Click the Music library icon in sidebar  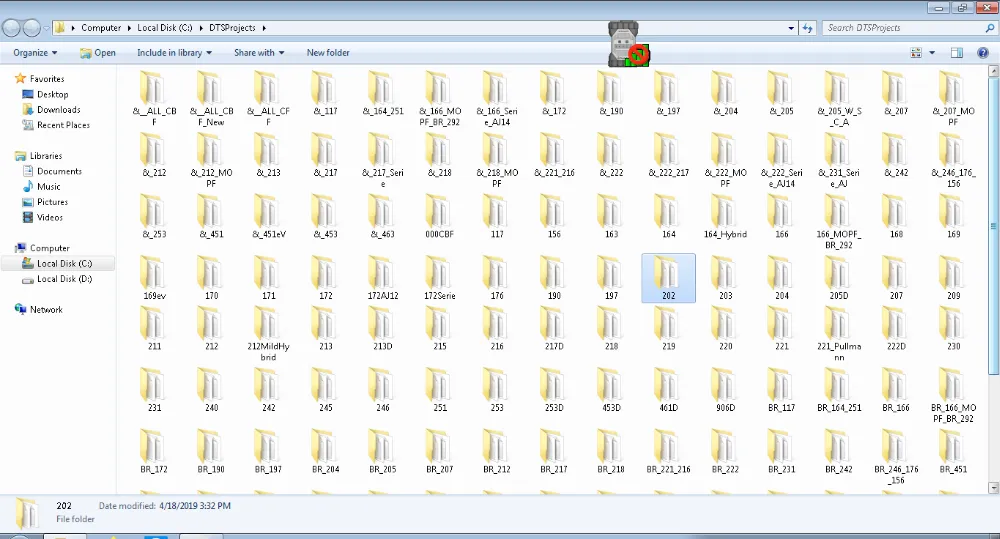coord(28,187)
